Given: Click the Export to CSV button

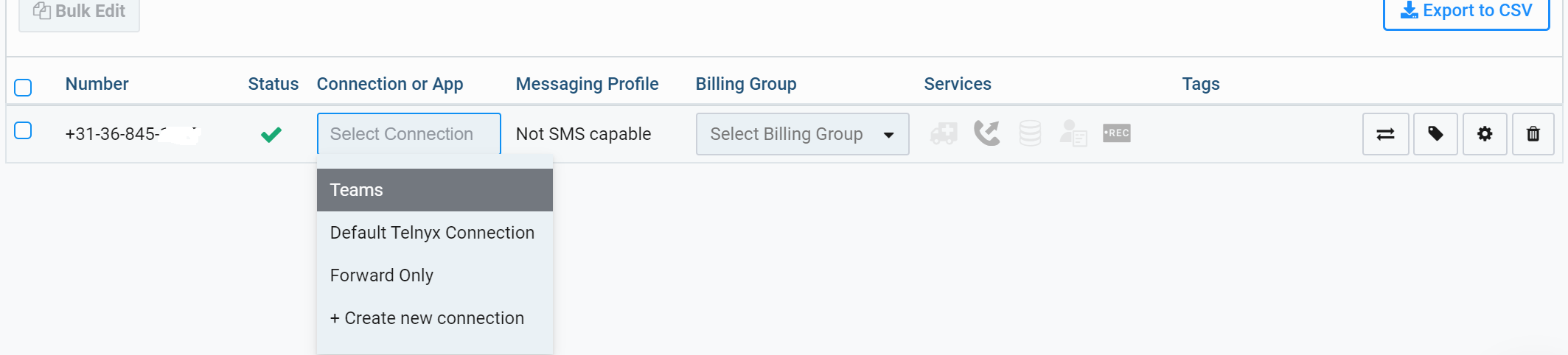Looking at the screenshot, I should (1466, 12).
